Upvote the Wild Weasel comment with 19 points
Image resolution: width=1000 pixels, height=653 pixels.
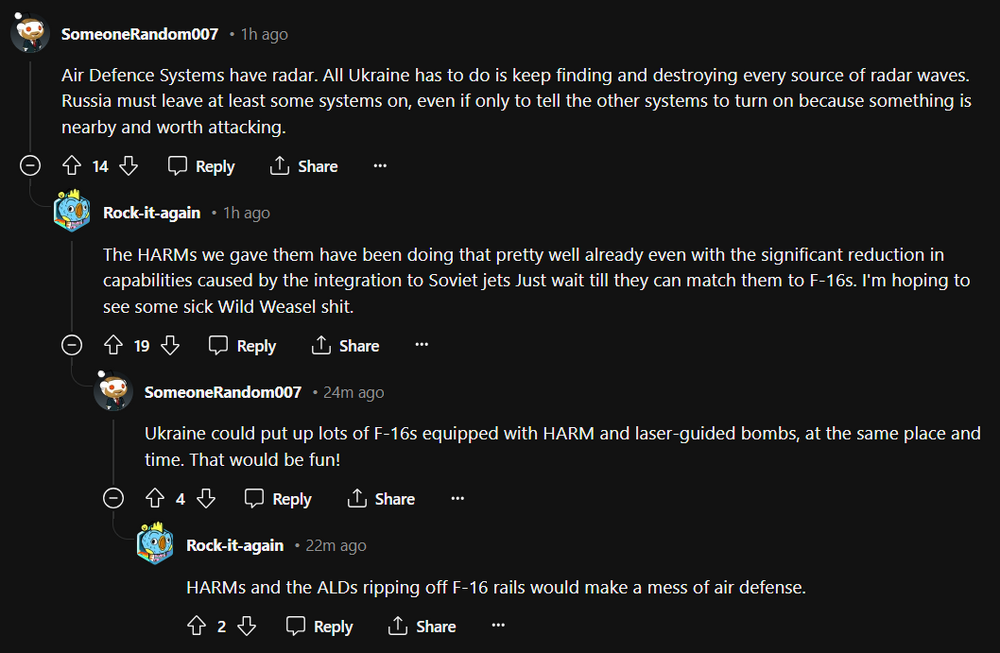point(113,346)
